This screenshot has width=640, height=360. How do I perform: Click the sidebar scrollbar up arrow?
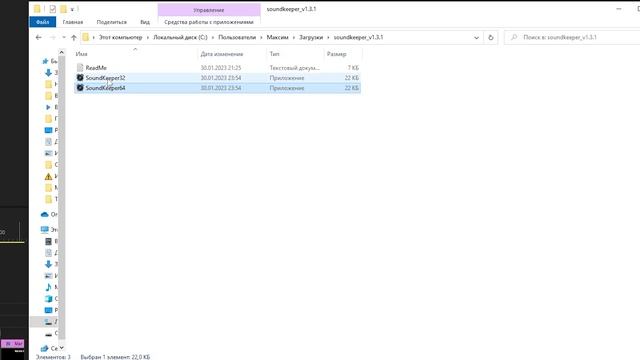point(62,52)
